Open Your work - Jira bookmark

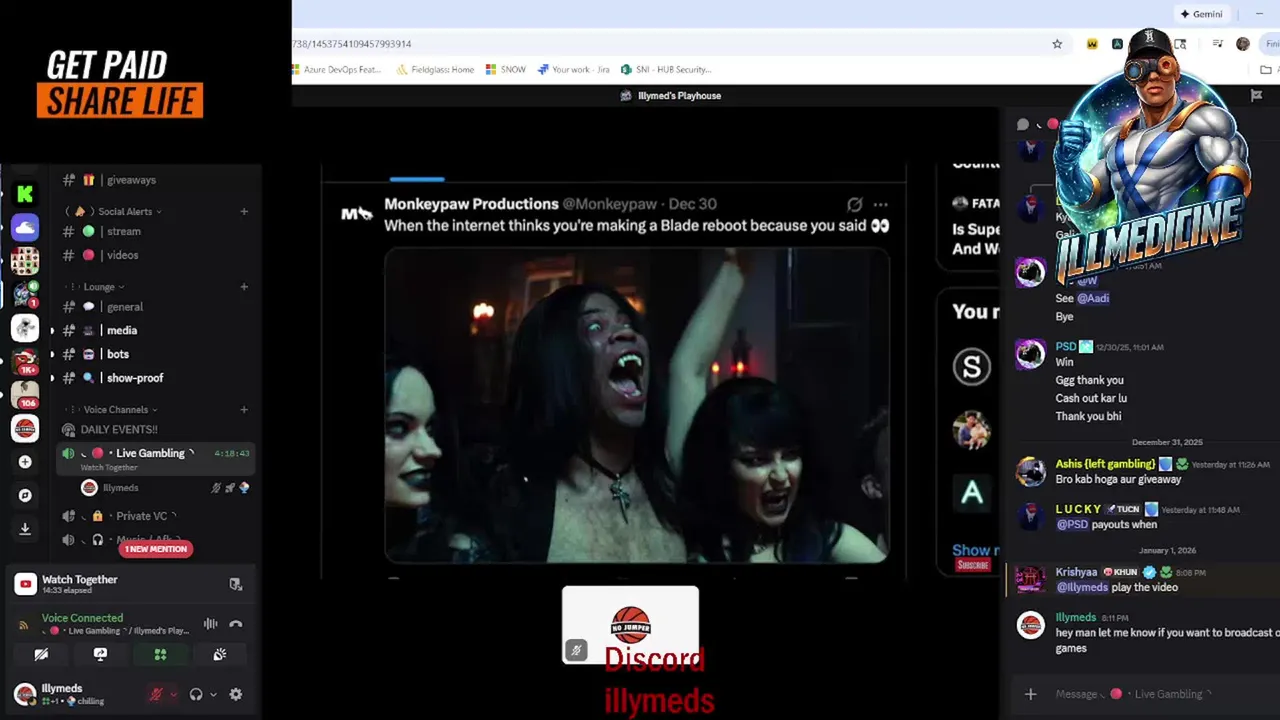click(574, 70)
